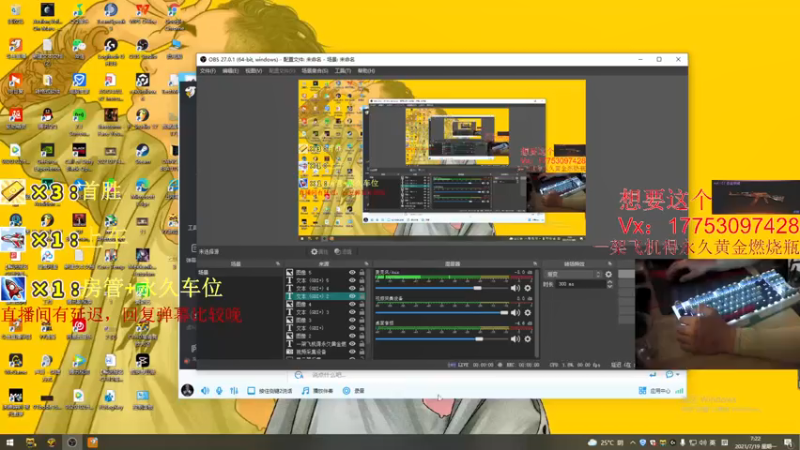Image resolution: width=800 pixels, height=450 pixels.
Task: Lock the 图像 2 source
Action: pos(362,336)
